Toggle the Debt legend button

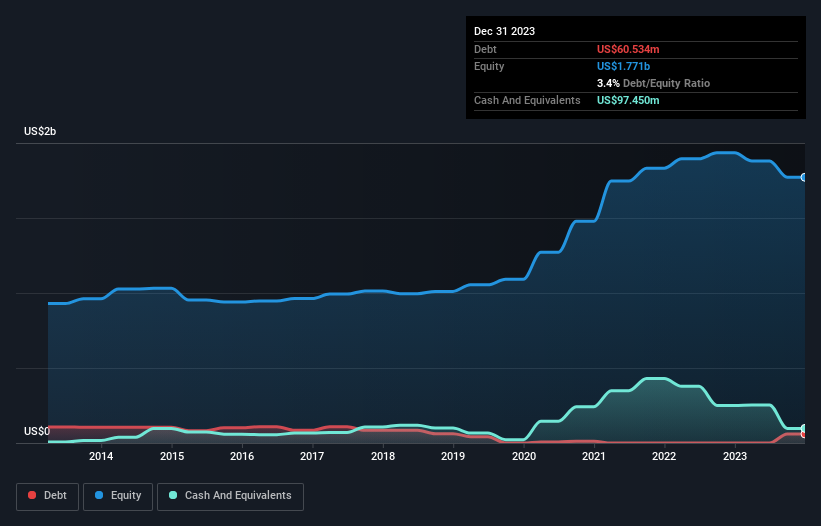coord(47,496)
